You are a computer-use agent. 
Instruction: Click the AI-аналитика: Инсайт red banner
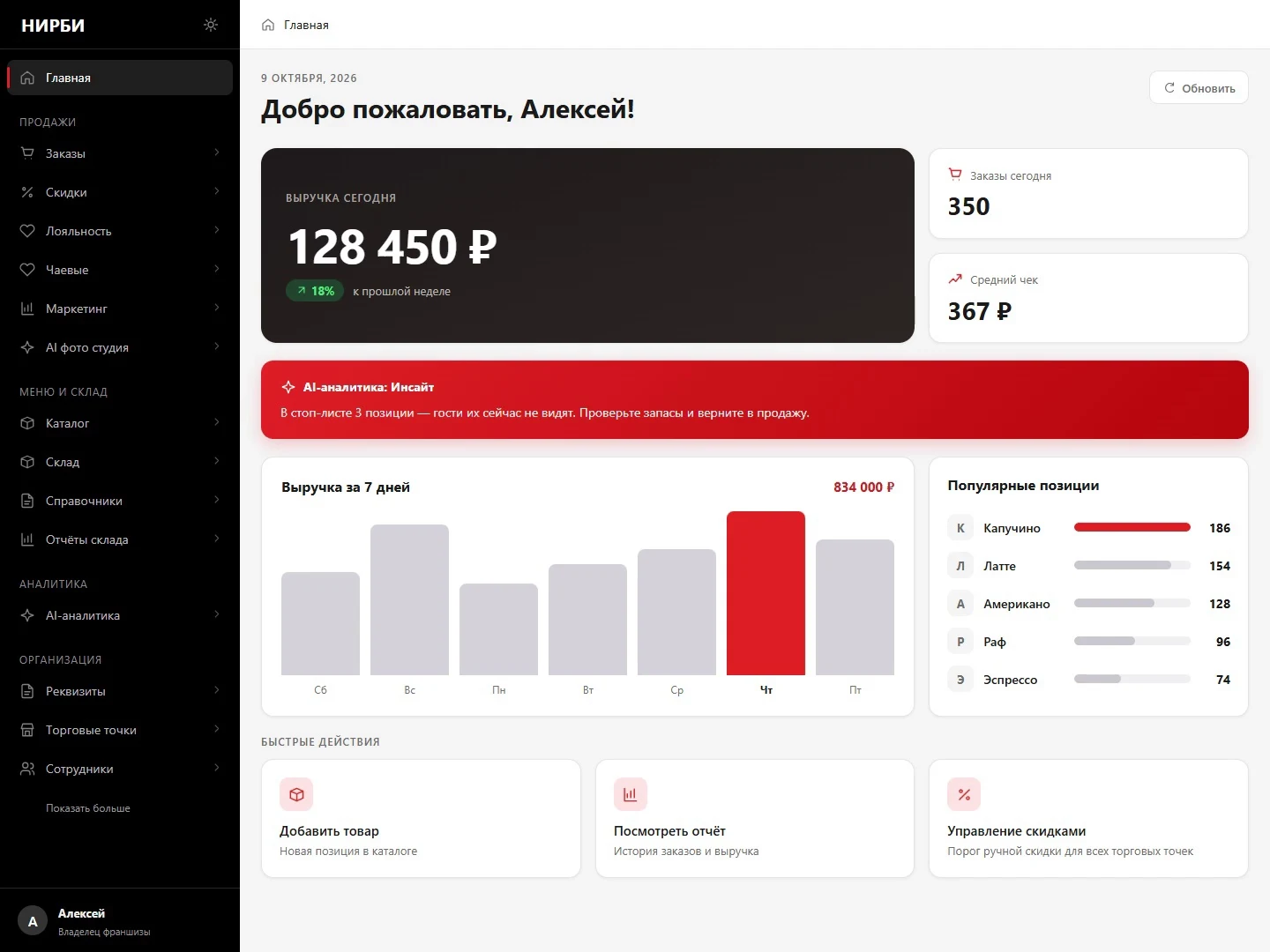[755, 399]
